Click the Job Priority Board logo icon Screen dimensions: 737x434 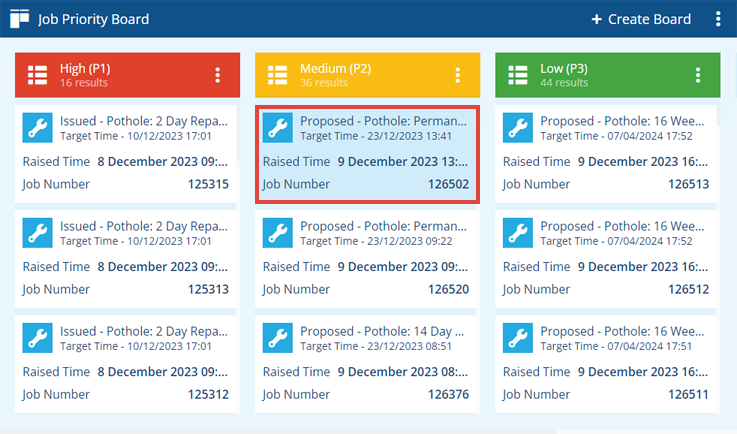tap(19, 19)
